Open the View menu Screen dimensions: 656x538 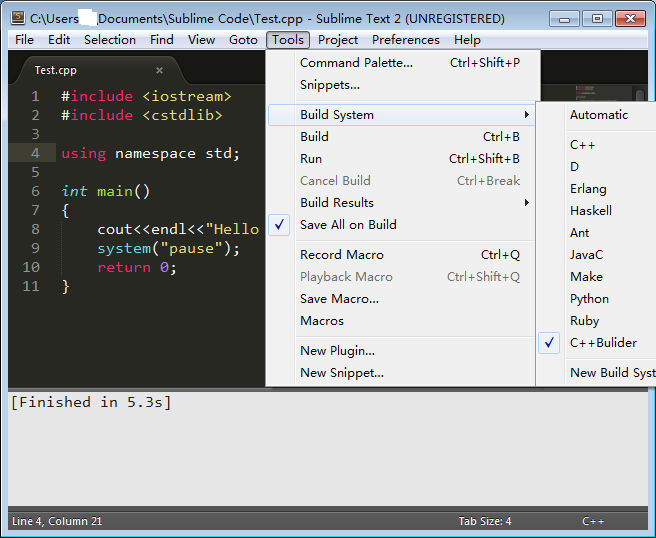pos(201,40)
